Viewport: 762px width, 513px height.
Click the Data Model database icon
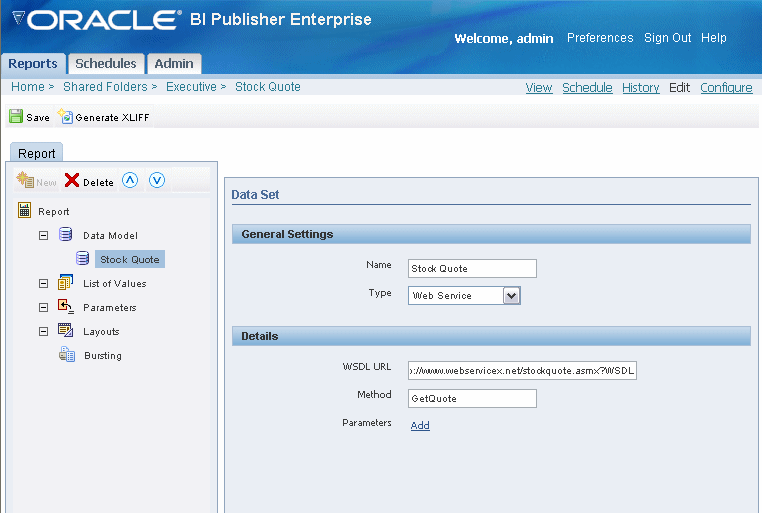tap(66, 234)
